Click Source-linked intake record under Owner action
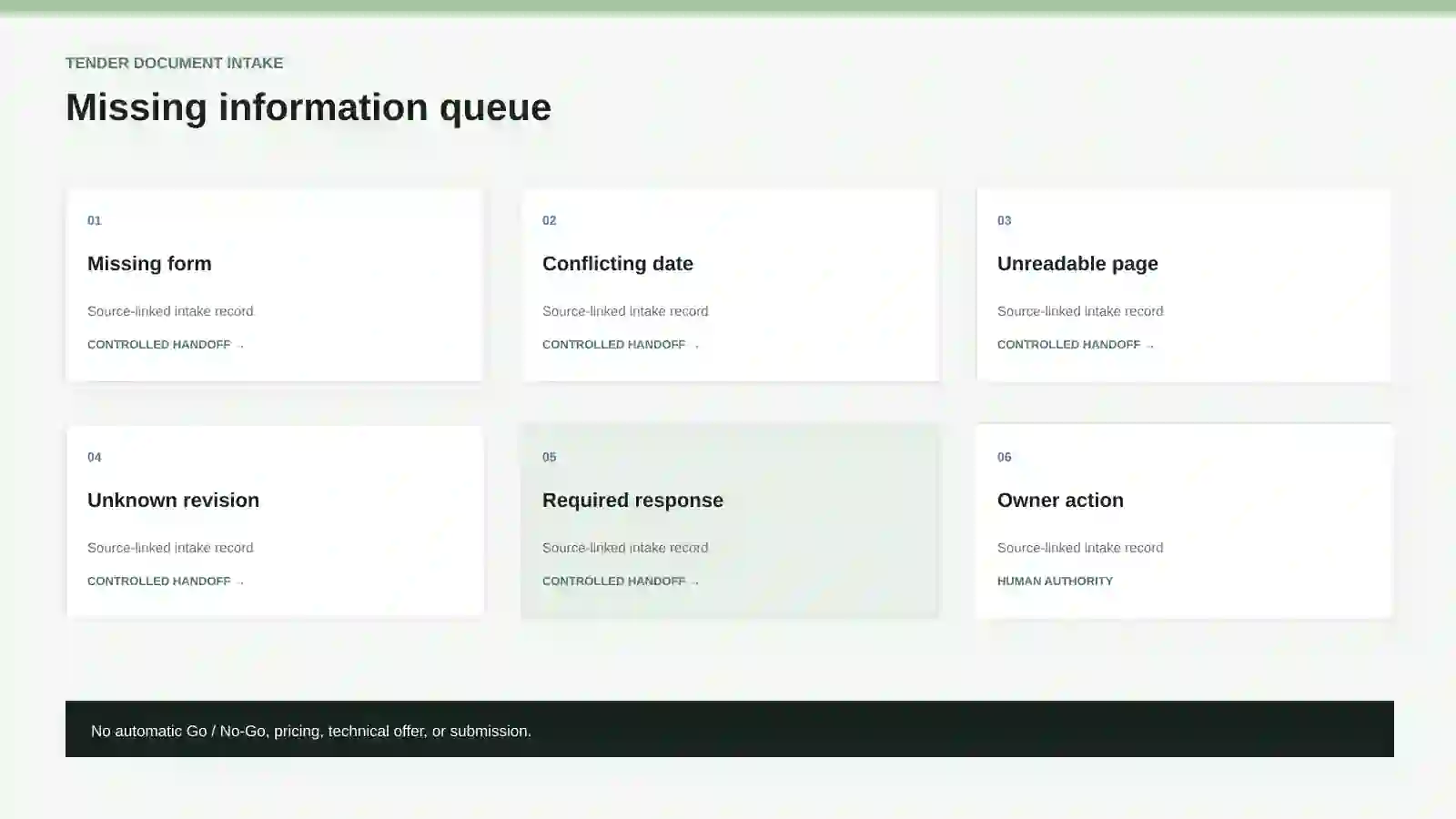1456x819 pixels. pos(1080,548)
